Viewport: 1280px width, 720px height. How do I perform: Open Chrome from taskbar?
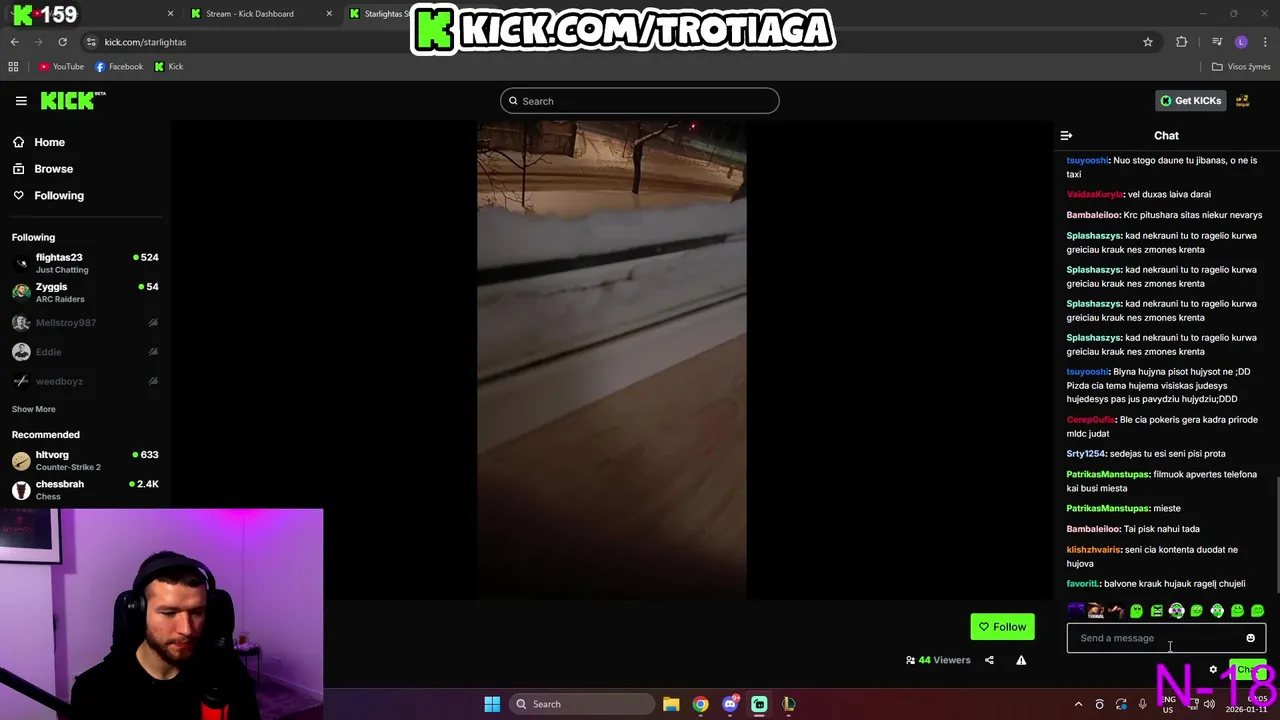pyautogui.click(x=700, y=704)
